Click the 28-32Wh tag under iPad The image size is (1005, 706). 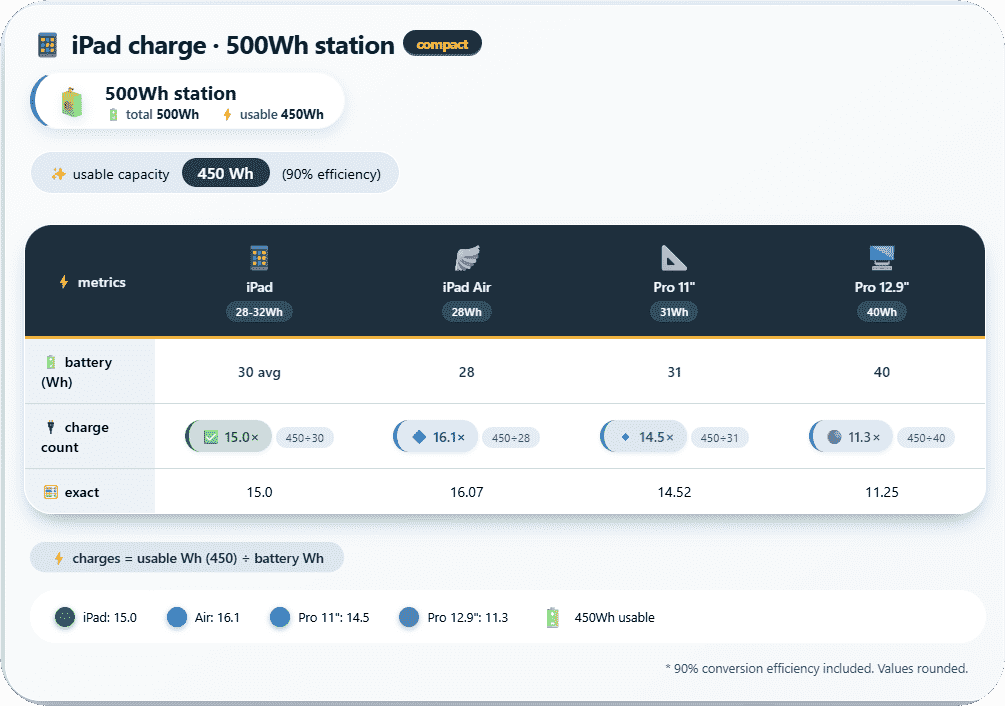click(x=259, y=312)
